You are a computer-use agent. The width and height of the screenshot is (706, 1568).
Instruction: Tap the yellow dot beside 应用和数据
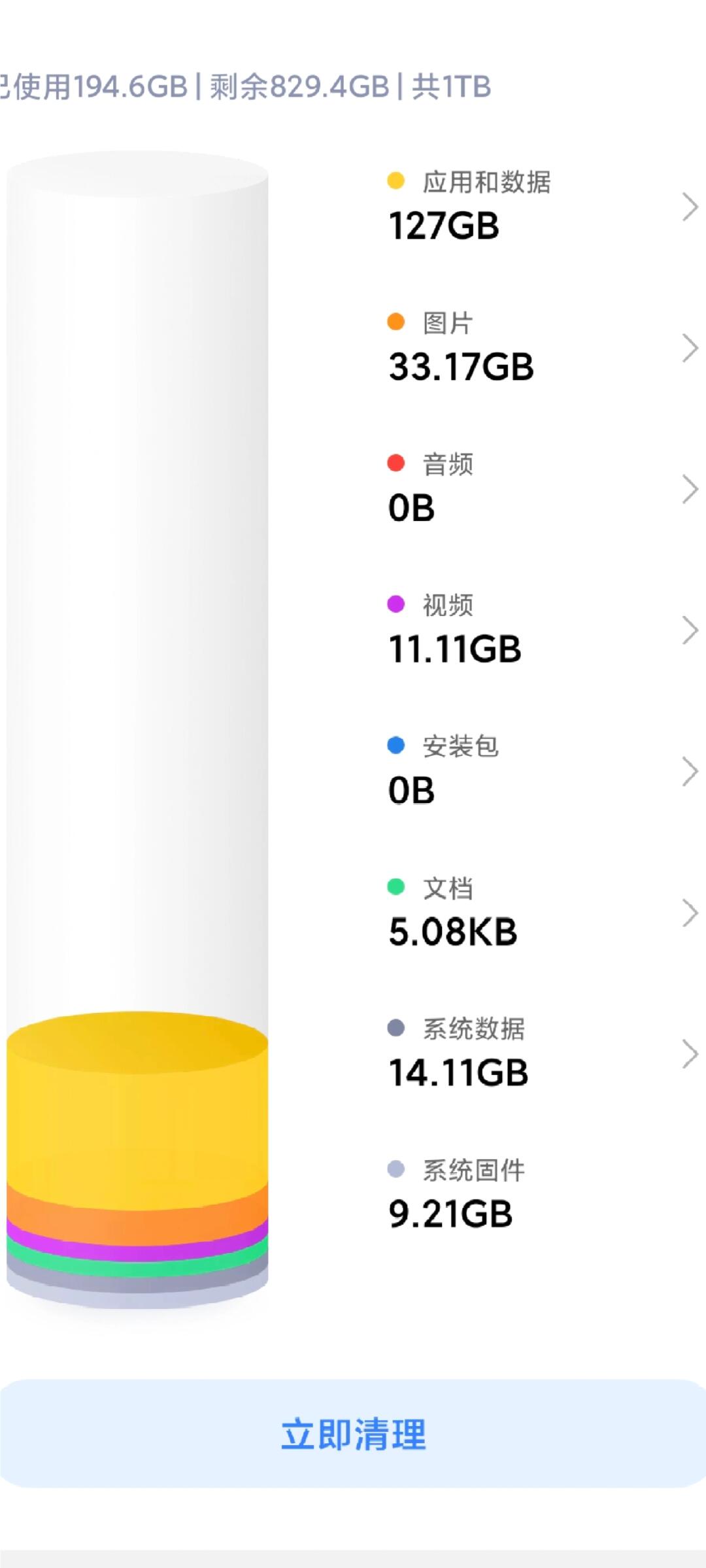pyautogui.click(x=395, y=180)
